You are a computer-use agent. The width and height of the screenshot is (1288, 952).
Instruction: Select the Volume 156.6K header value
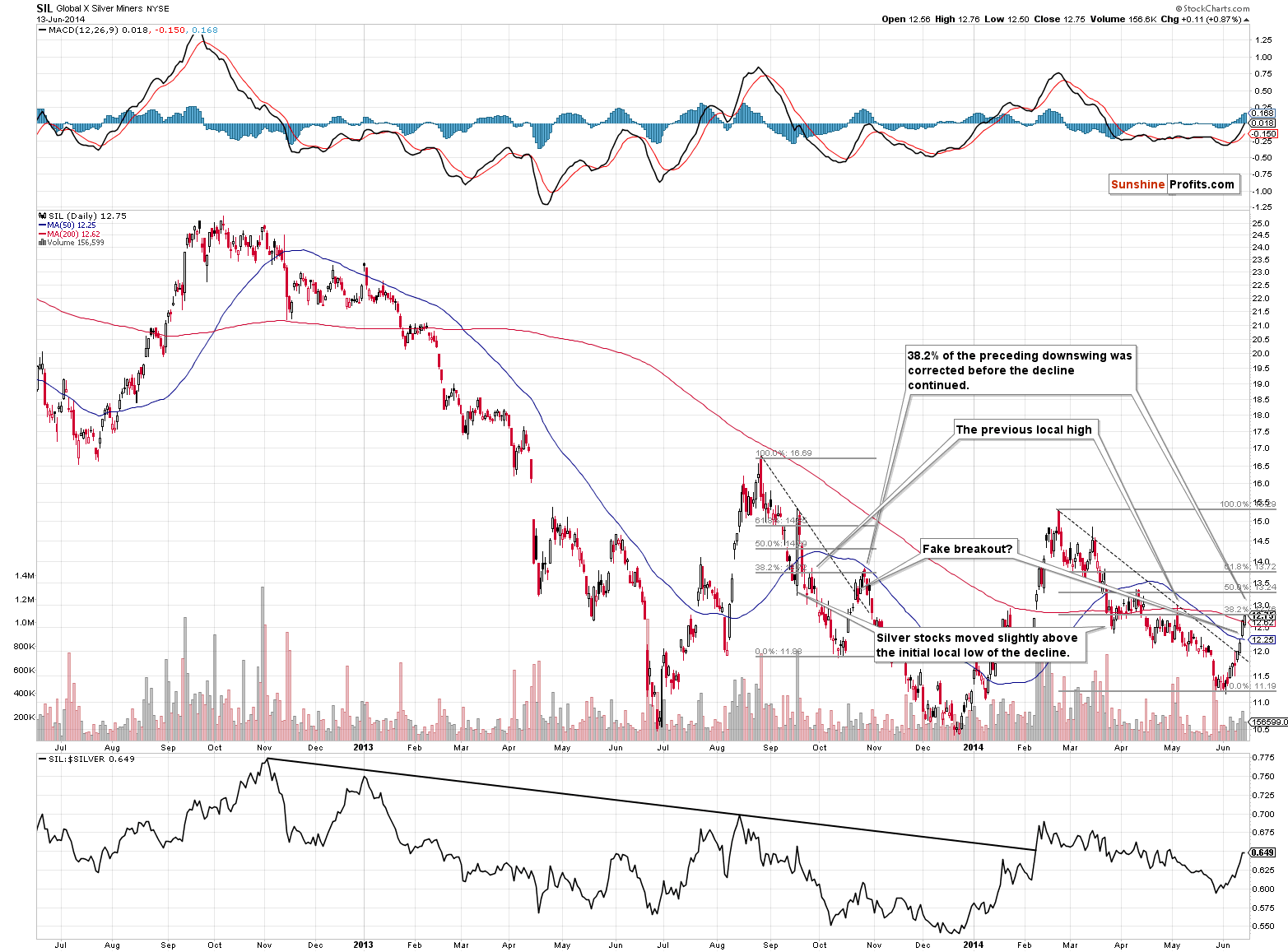pos(1123,19)
